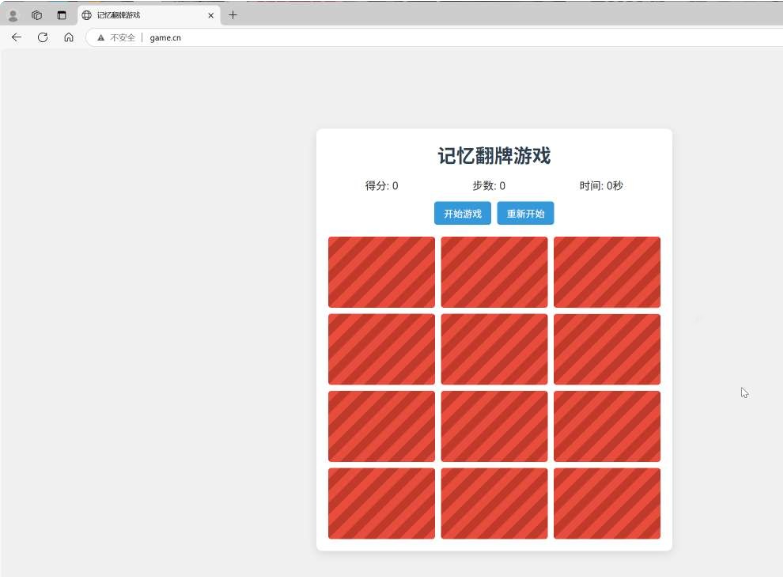Click the 不安全 security warning indicator
Viewport: 783px width, 577px height.
115,37
